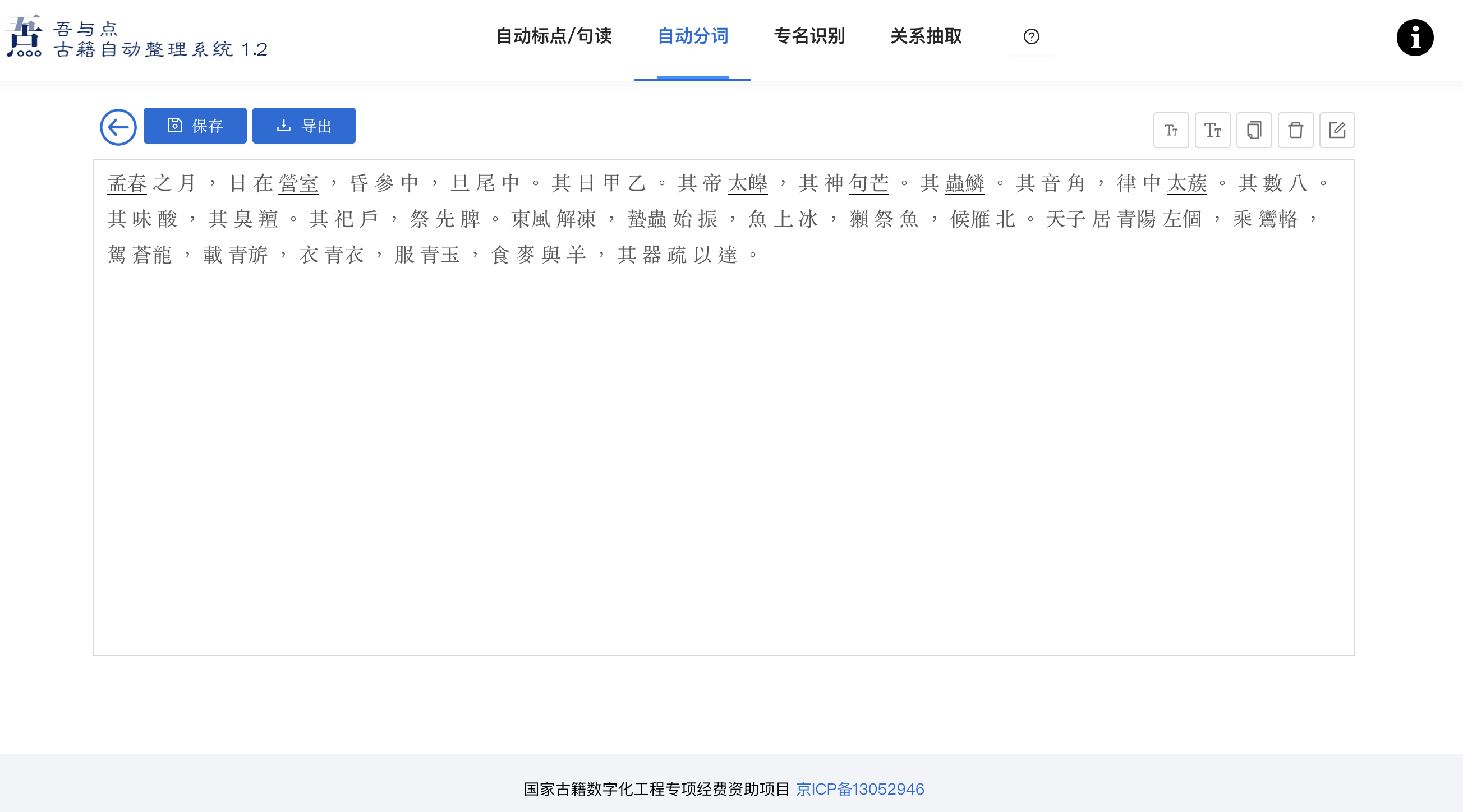Select the underlined word 蒼龍

coord(151,255)
